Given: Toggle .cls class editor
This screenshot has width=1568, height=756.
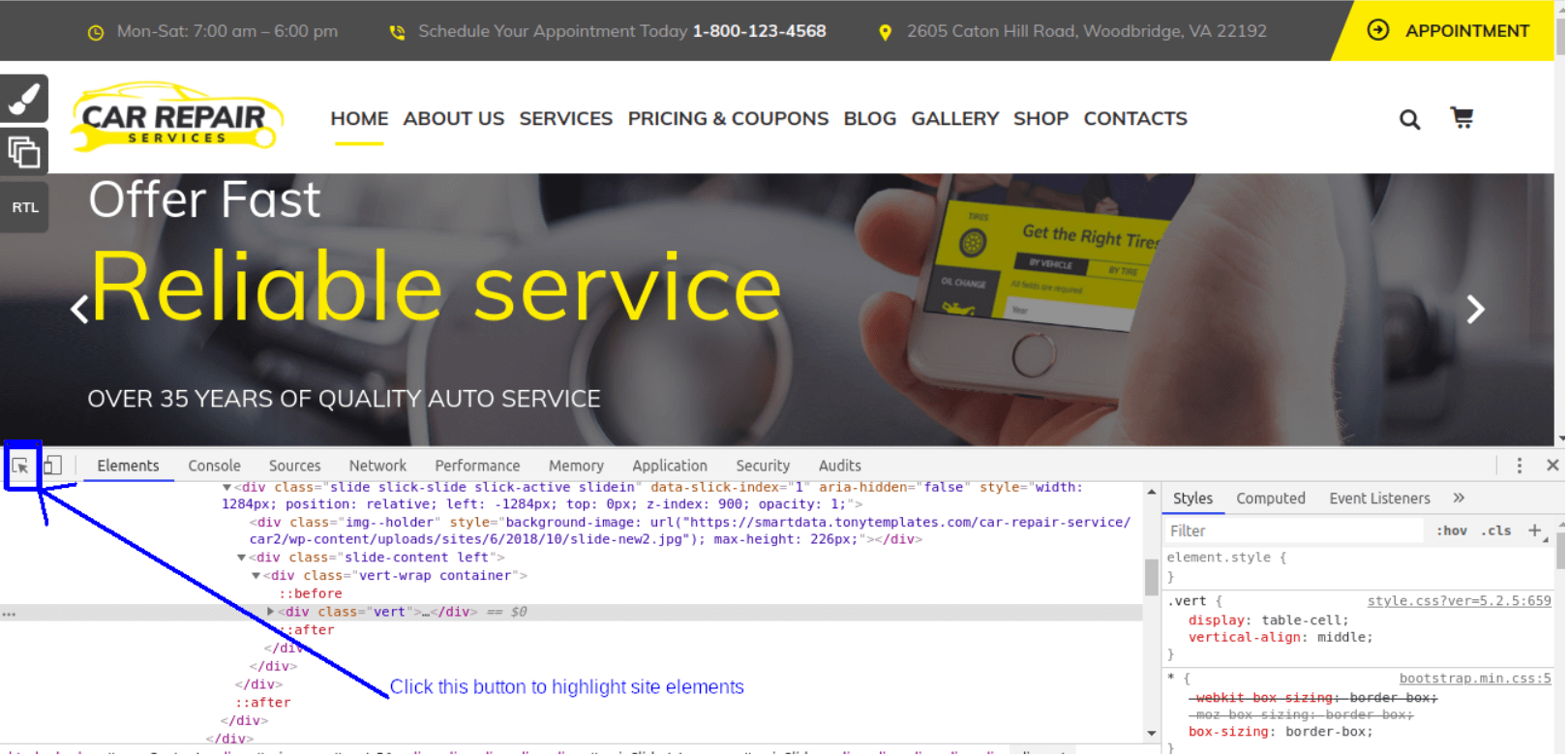Looking at the screenshot, I should [x=1496, y=530].
